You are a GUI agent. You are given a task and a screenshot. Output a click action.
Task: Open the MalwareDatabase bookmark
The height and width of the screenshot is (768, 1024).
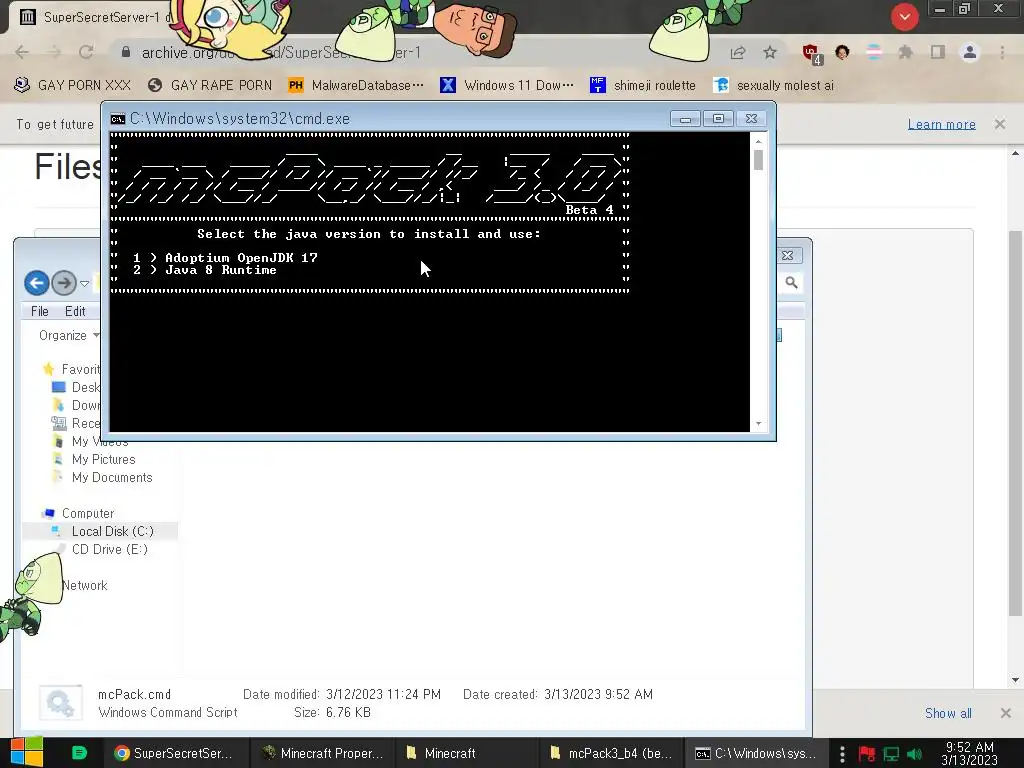[x=356, y=86]
